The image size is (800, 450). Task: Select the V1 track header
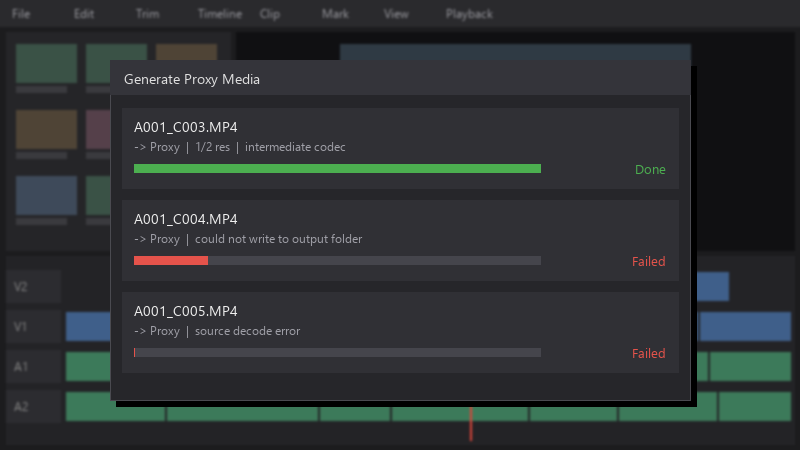[34, 327]
